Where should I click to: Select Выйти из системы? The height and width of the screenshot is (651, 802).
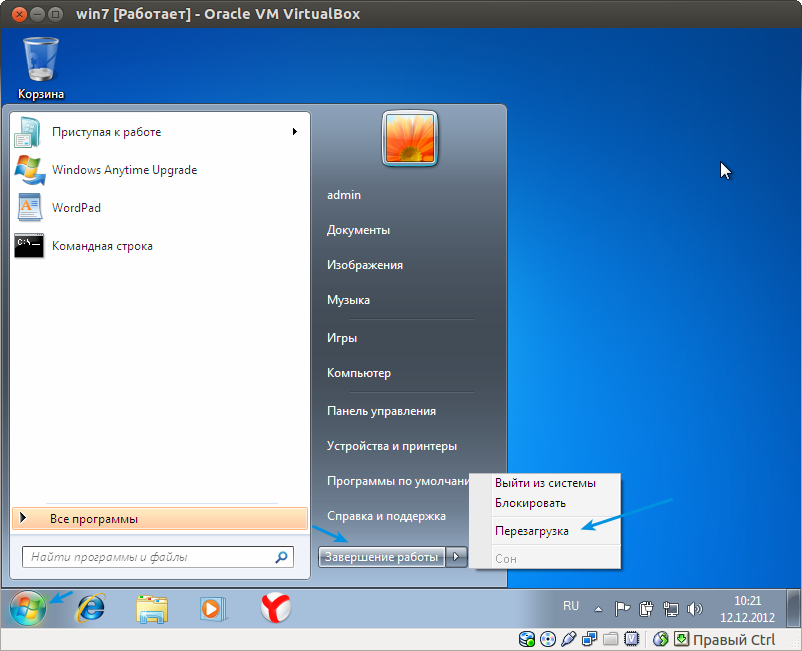coord(545,483)
